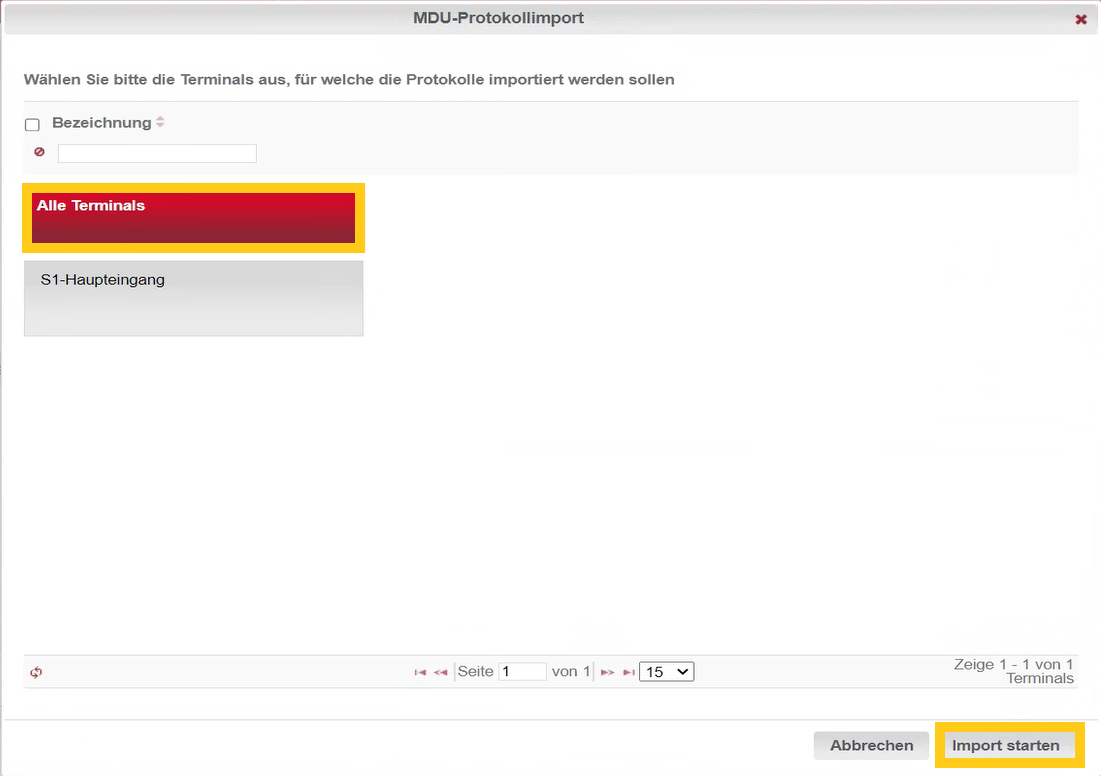
Task: Click the refresh icon in the pager bar
Action: click(36, 673)
